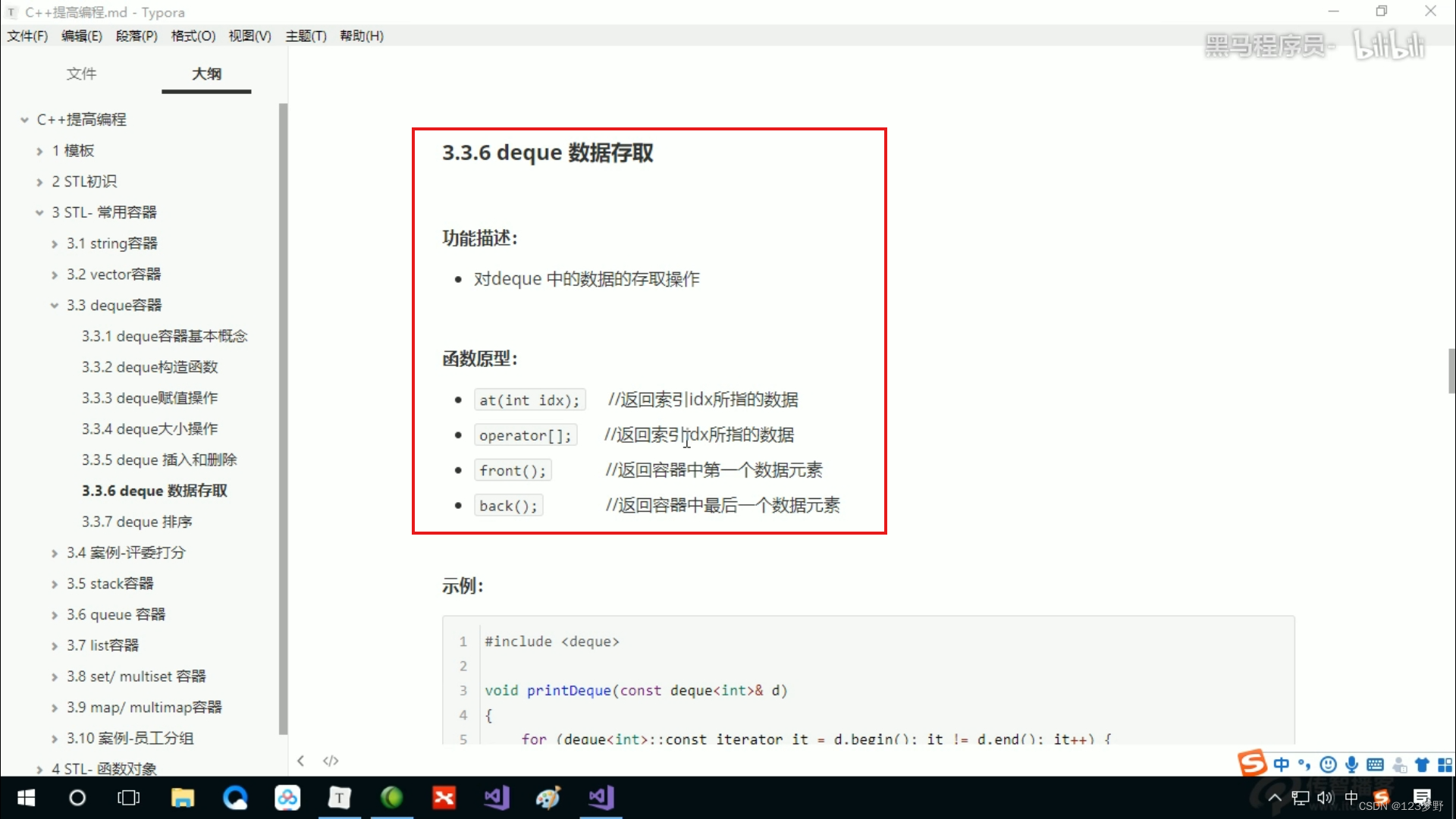This screenshot has height=819, width=1456.
Task: Open the soft keyboard from tray
Action: coord(1376,765)
